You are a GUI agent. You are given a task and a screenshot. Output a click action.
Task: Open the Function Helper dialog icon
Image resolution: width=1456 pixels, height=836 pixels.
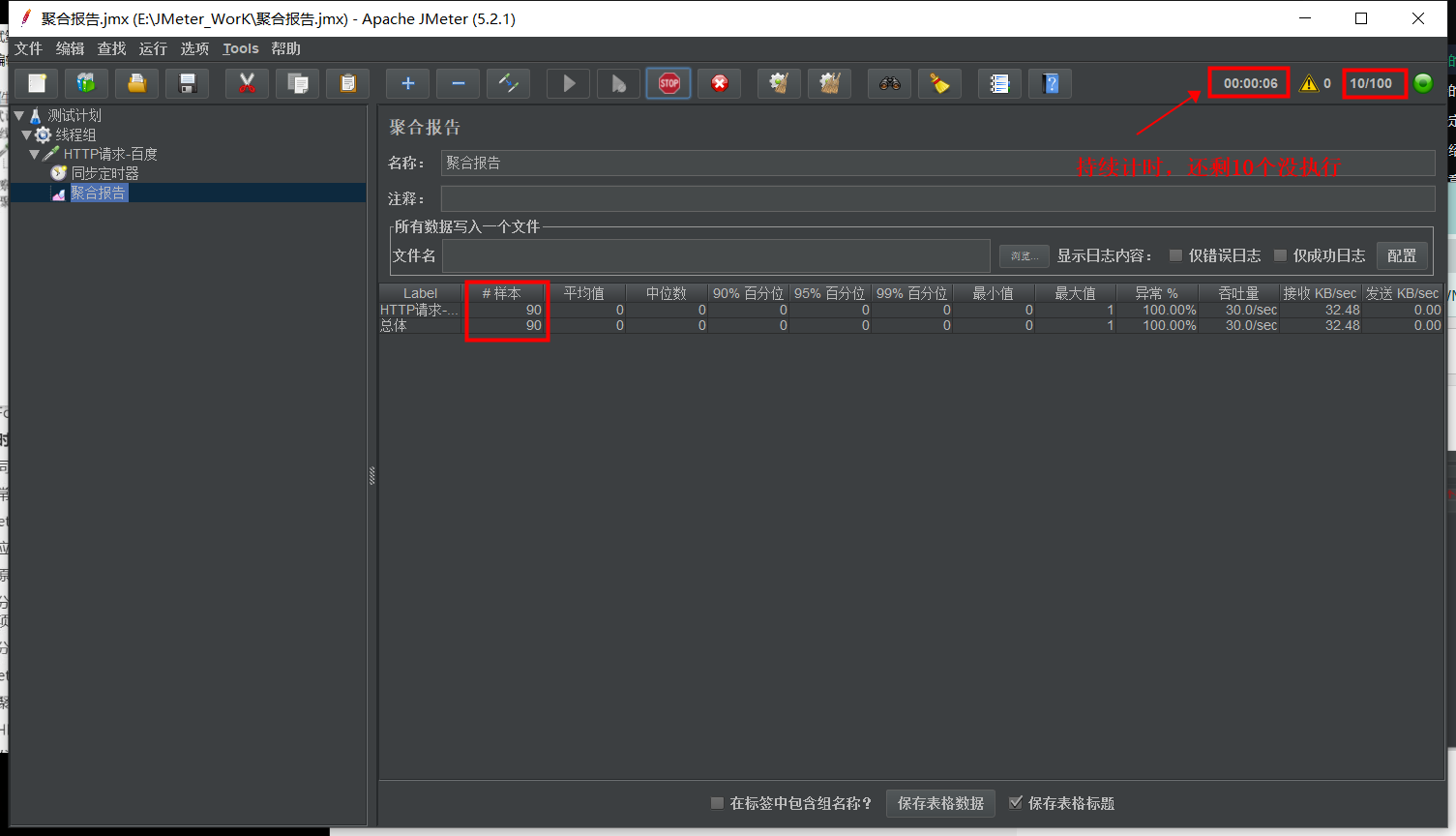[999, 83]
